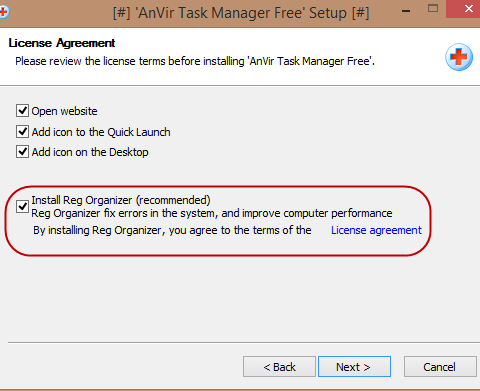Go to the previous step with Back
Viewport: 480px width, 391px height.
(x=279, y=367)
